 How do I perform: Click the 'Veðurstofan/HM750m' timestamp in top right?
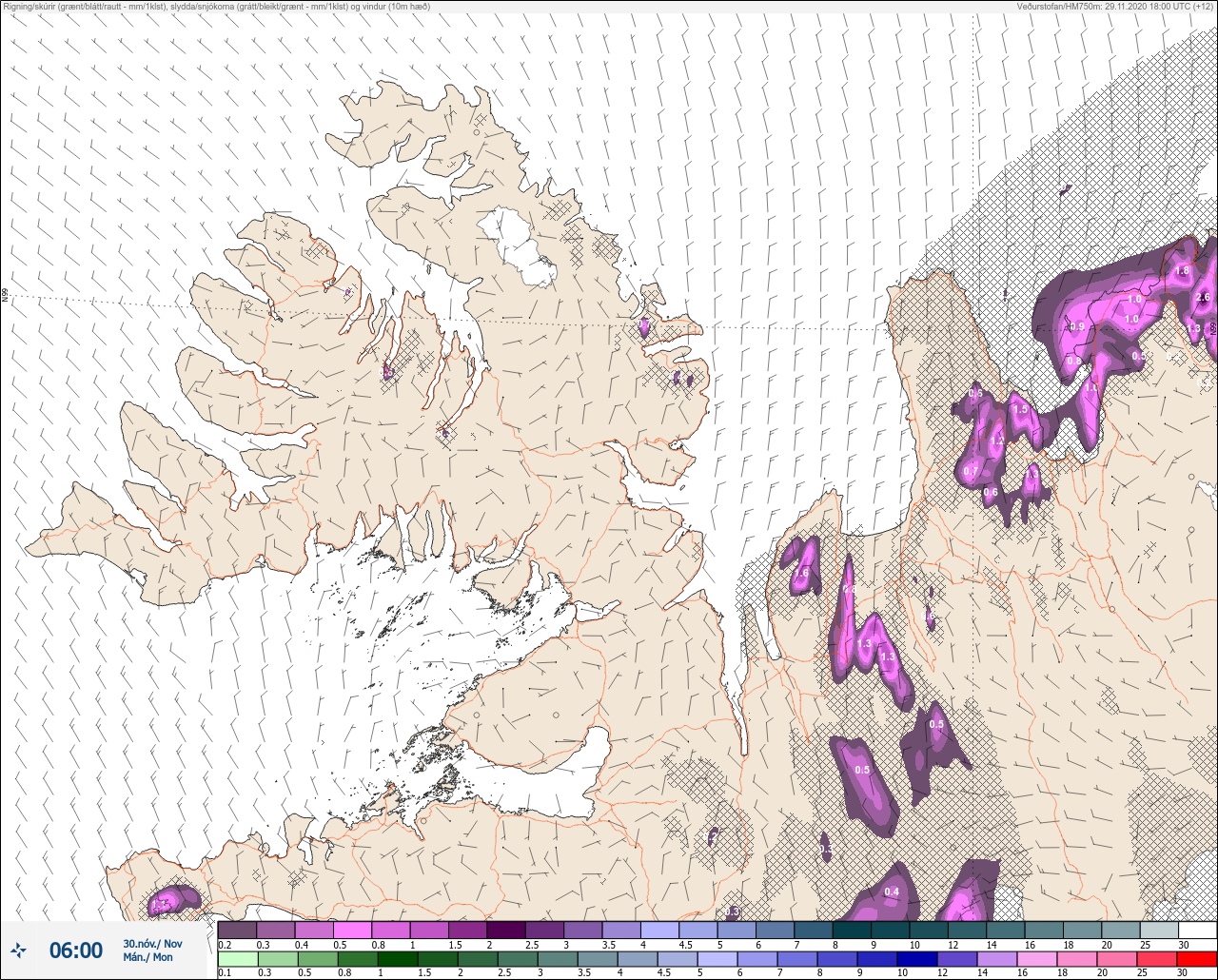point(1115,7)
